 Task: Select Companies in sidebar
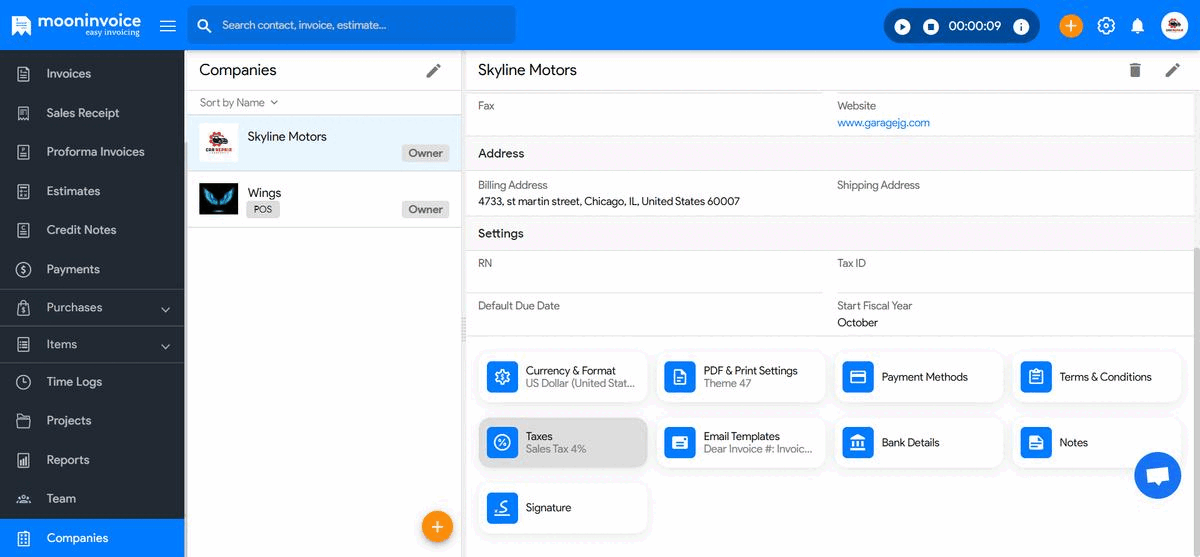(92, 538)
